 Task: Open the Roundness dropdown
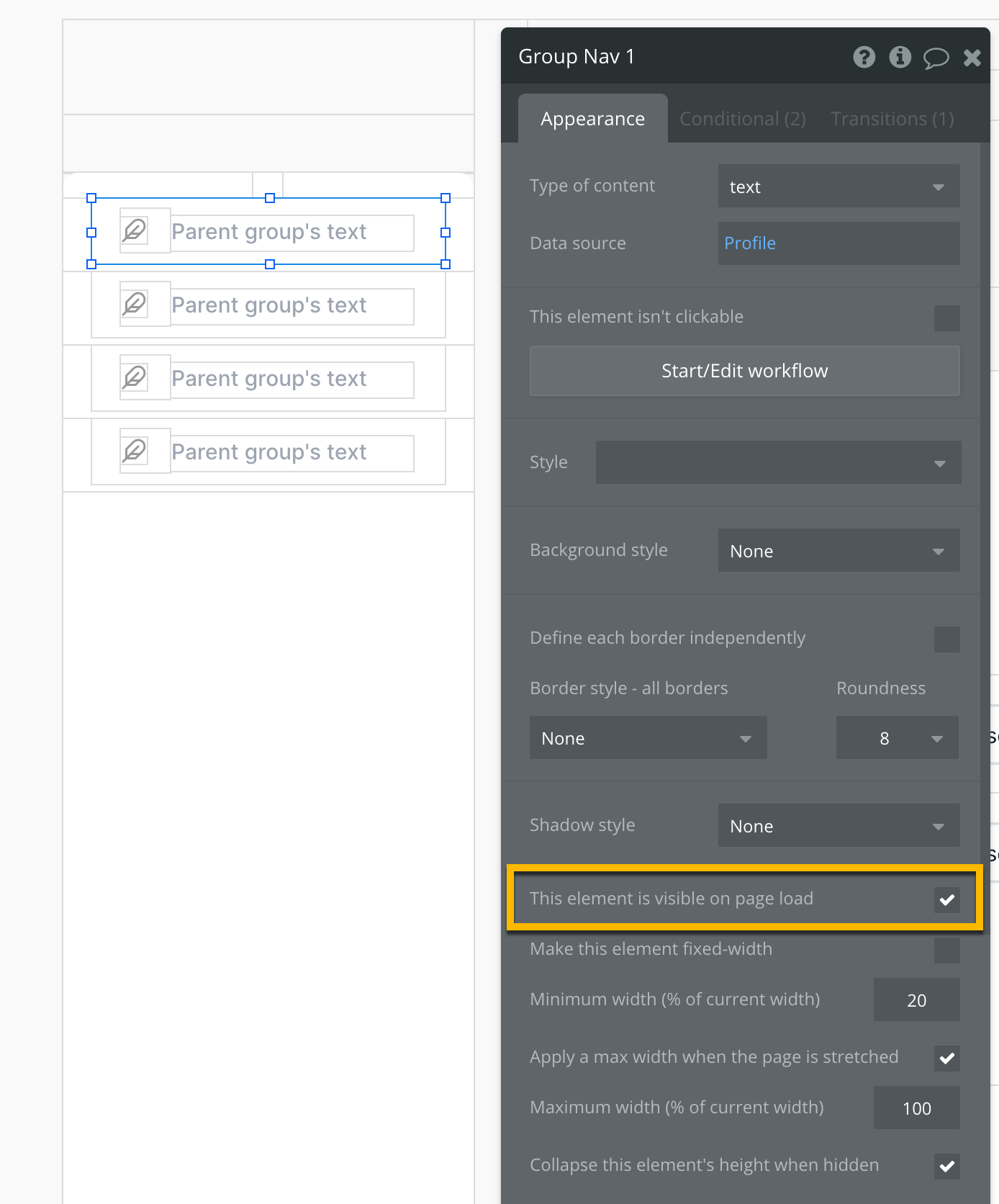point(897,738)
